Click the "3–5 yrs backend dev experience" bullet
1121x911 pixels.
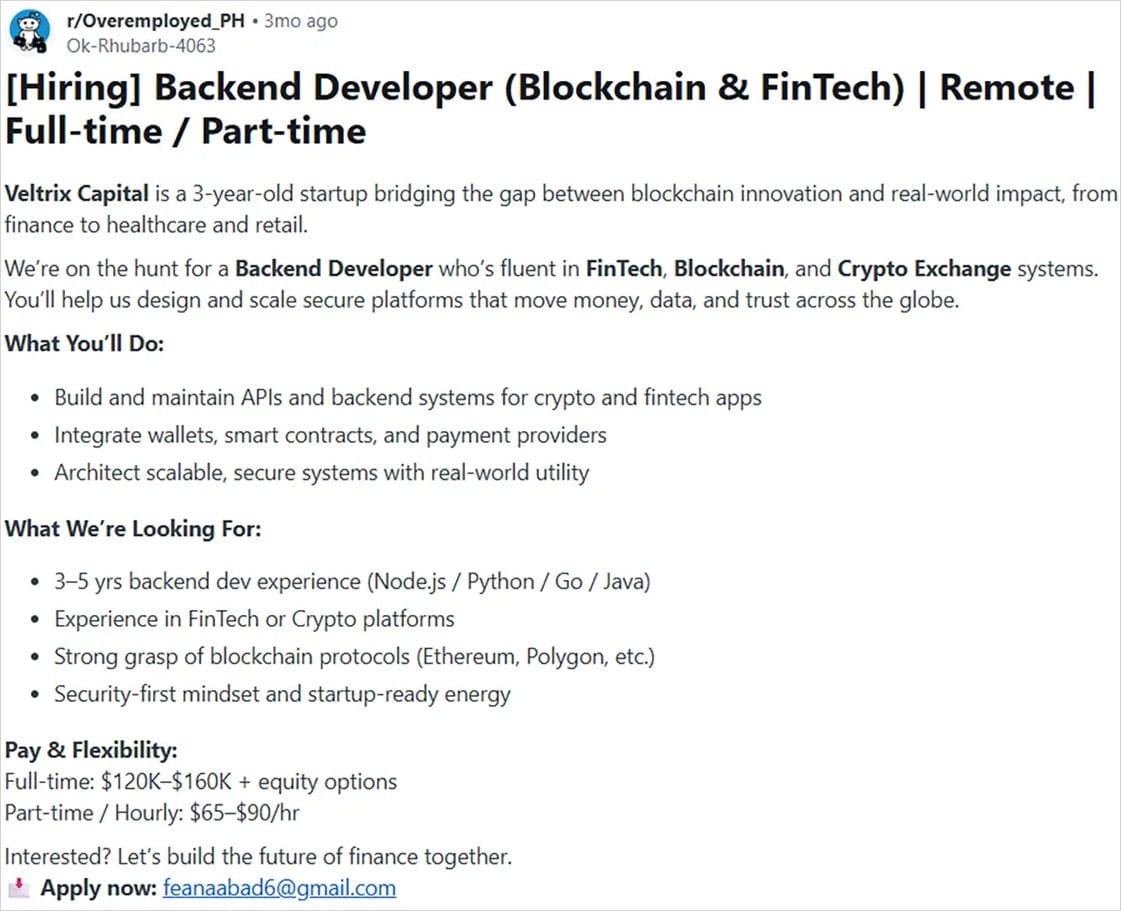click(352, 581)
